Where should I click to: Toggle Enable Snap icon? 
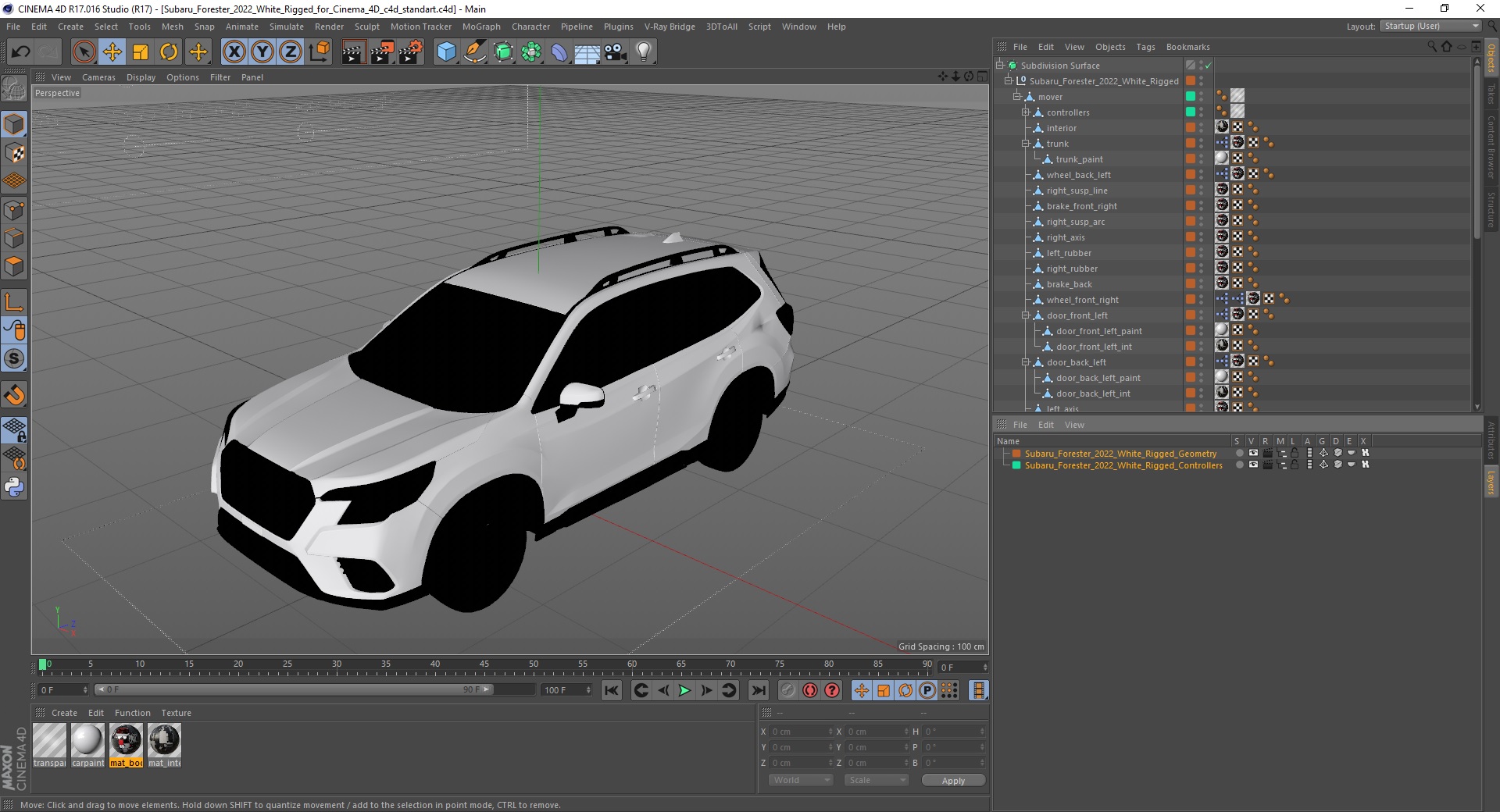(x=14, y=395)
